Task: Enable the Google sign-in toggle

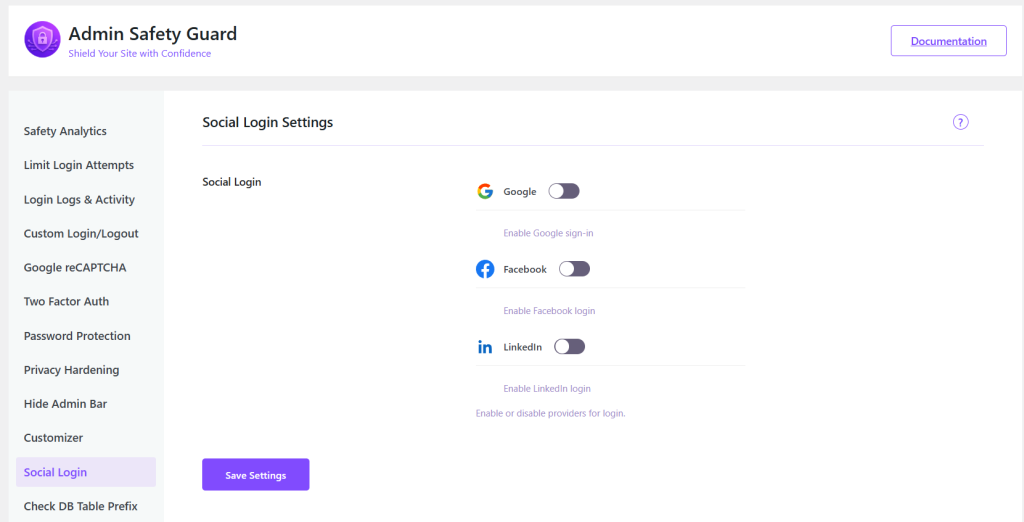Action: pyautogui.click(x=564, y=191)
